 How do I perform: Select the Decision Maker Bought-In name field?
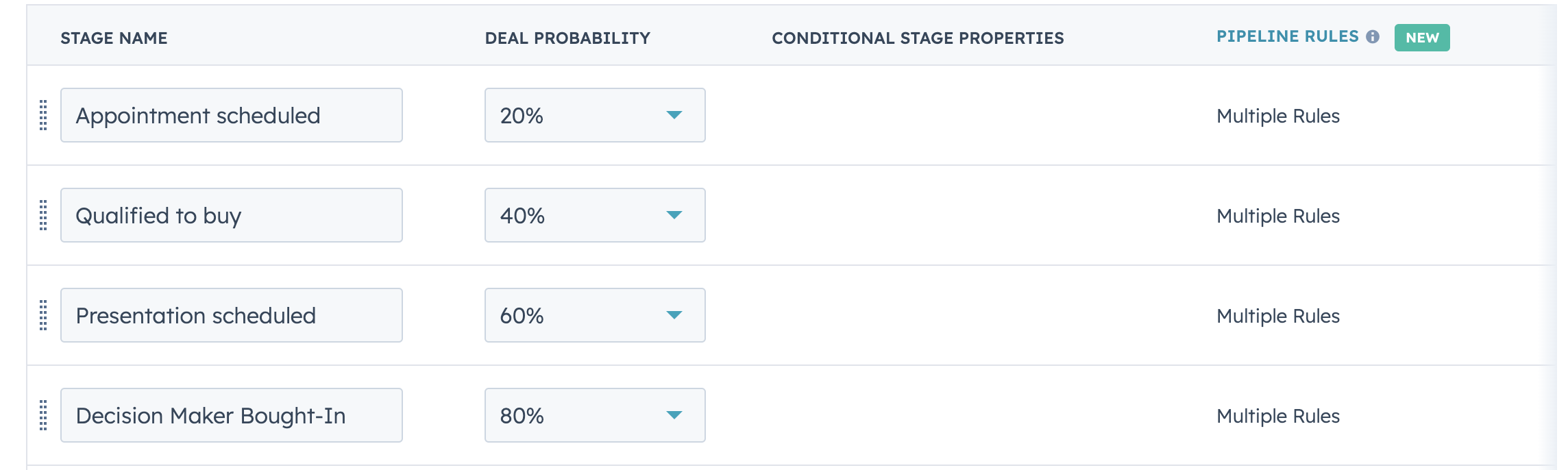click(x=231, y=415)
